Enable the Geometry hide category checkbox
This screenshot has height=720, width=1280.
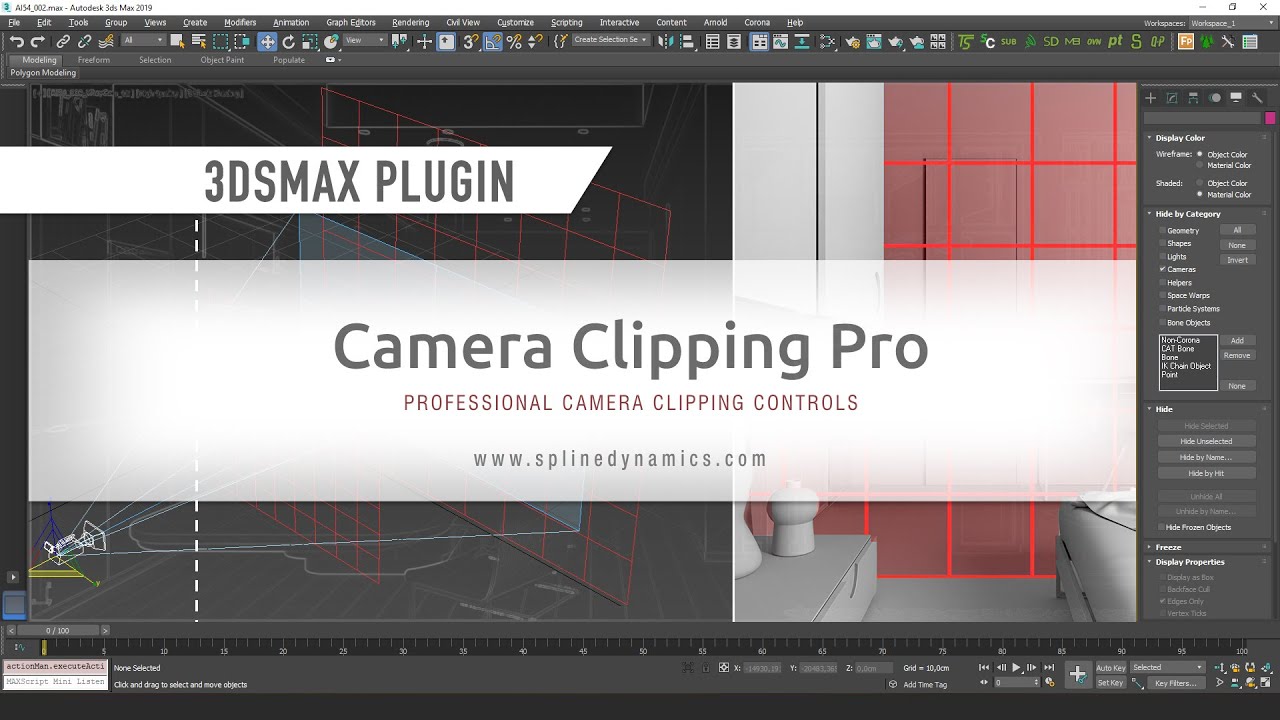pyautogui.click(x=1162, y=231)
